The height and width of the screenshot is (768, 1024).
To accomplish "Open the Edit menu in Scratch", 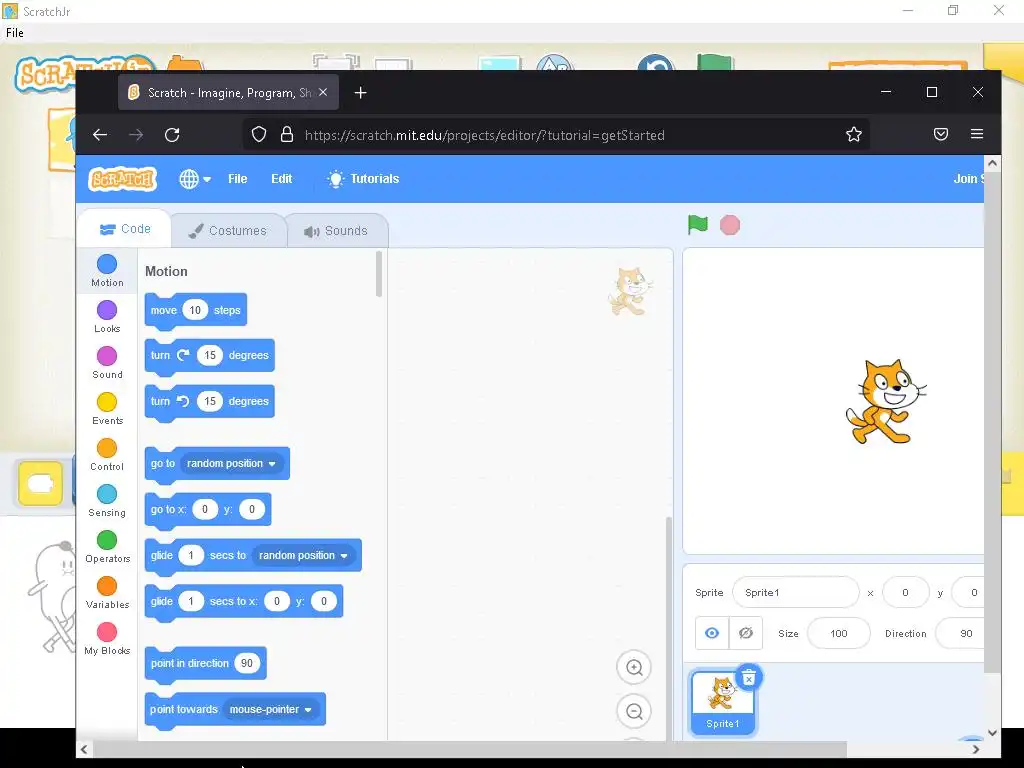I will tap(281, 179).
